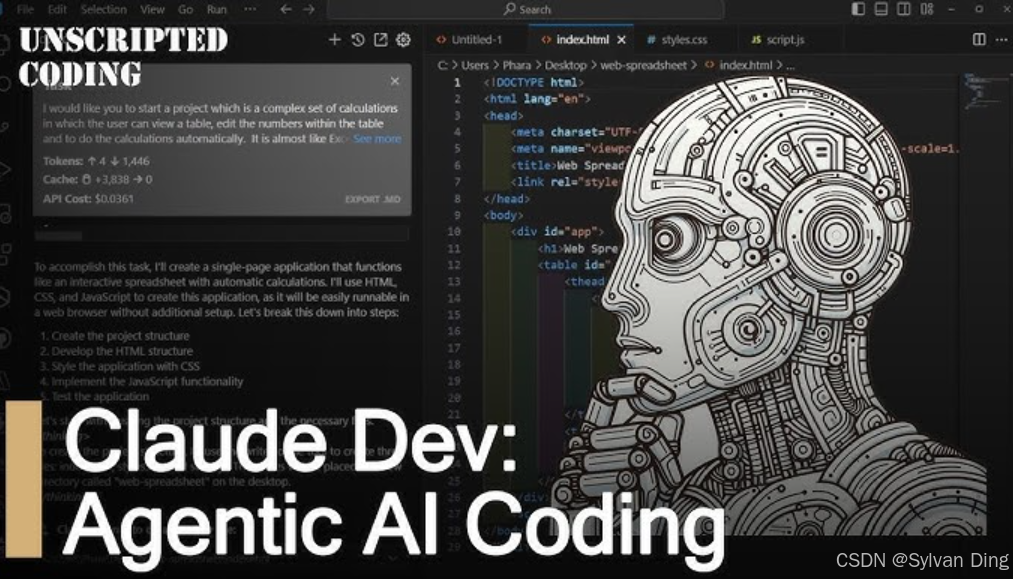Click 'Develop the HTML structure' step

click(x=122, y=351)
